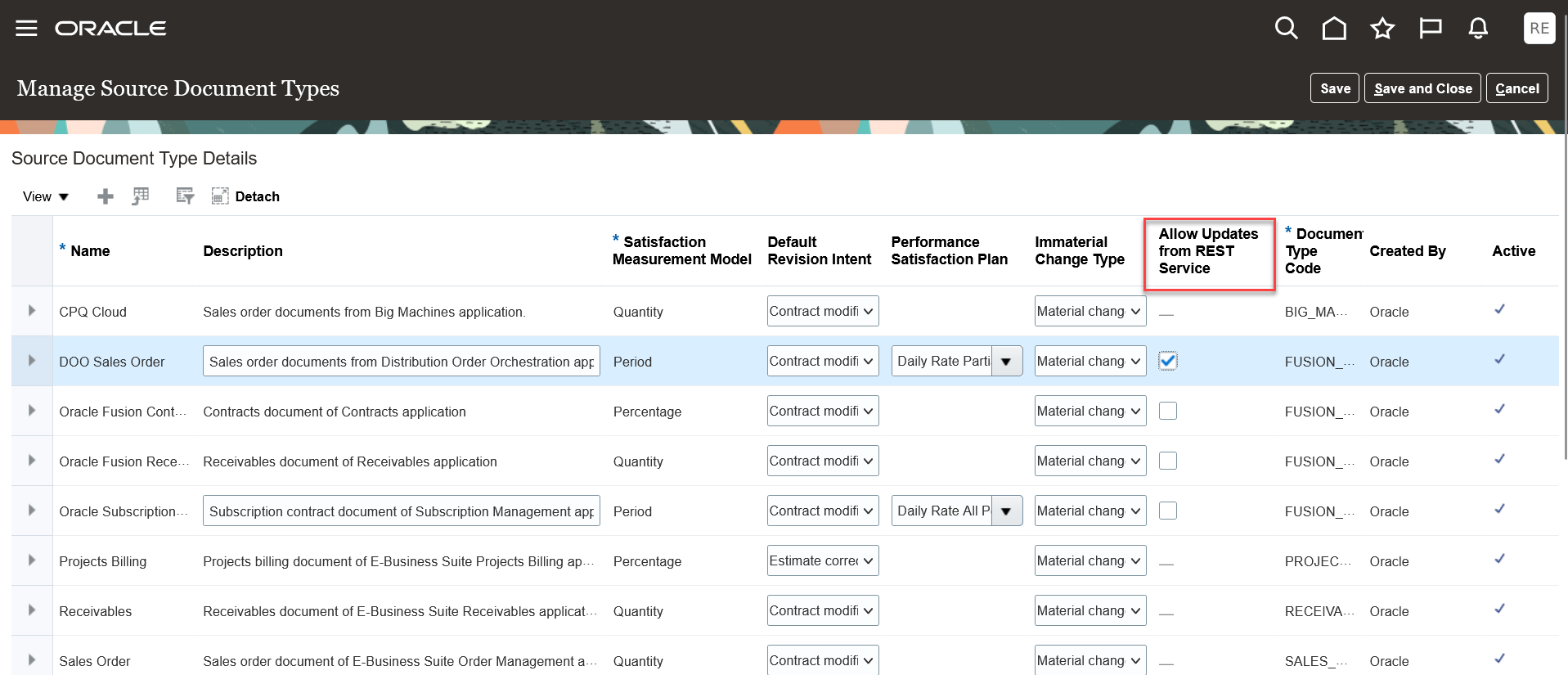Expand the DOO Sales Order row

click(32, 361)
